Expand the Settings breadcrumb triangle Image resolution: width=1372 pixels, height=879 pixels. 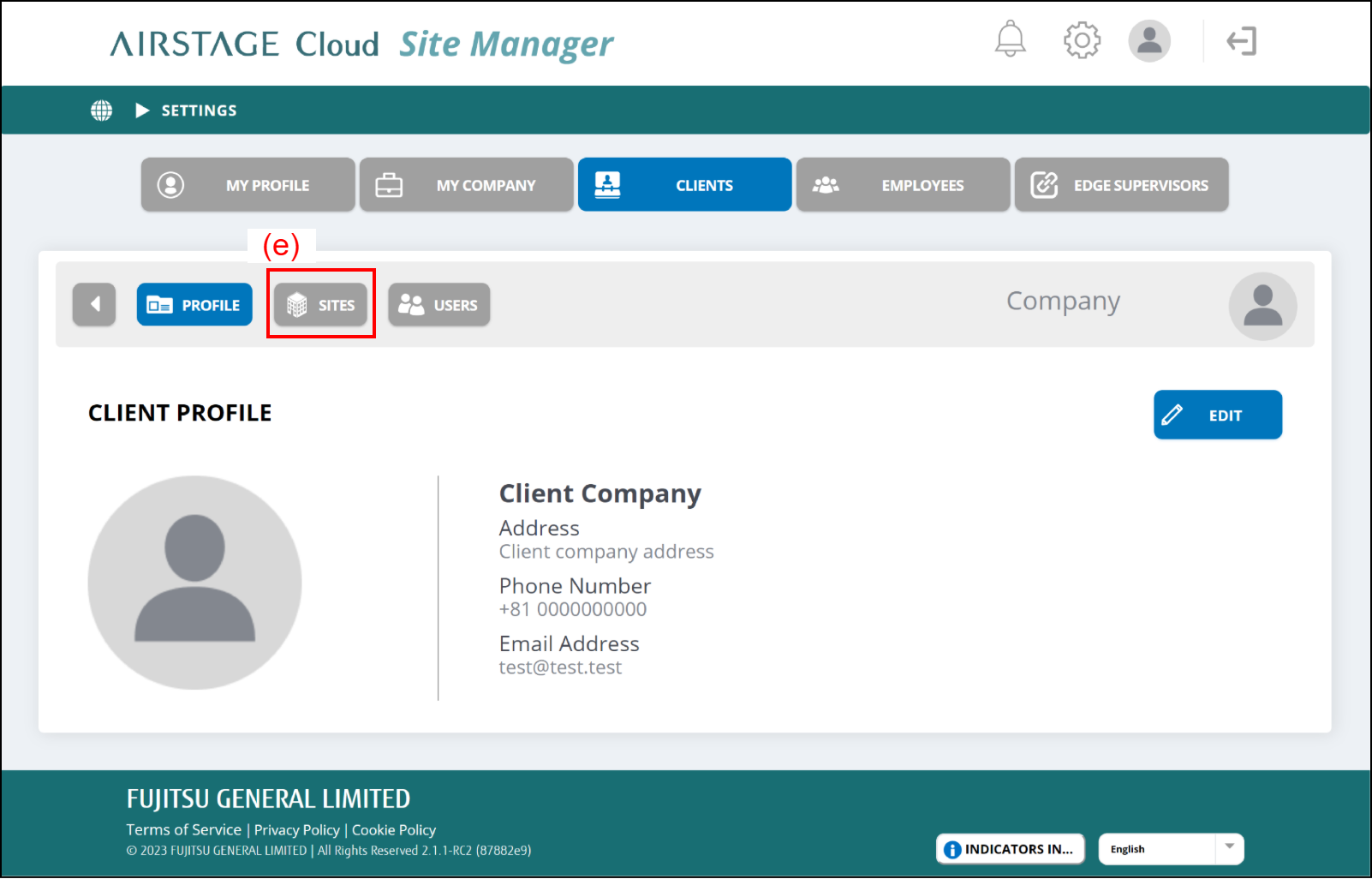(x=142, y=111)
